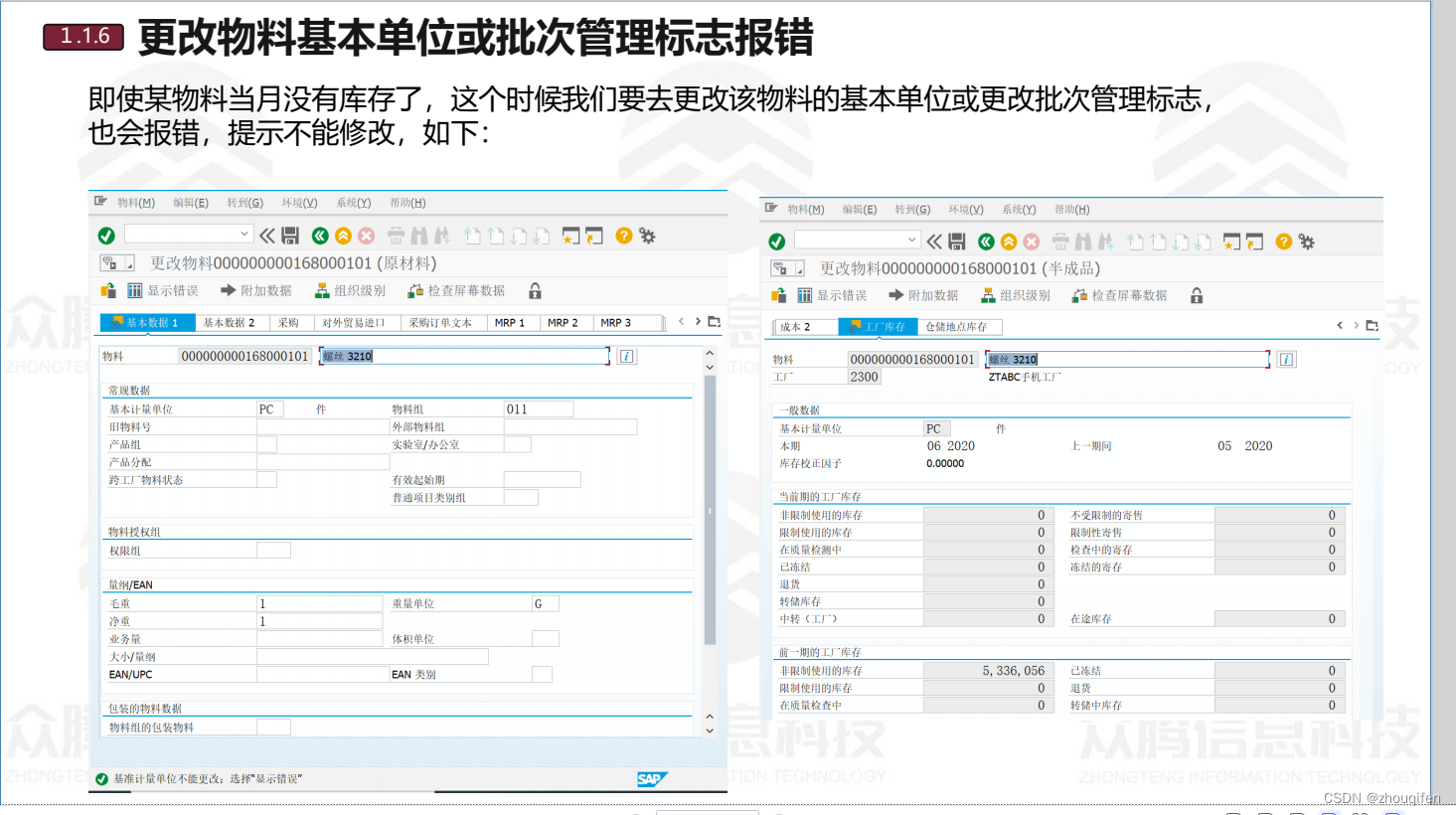Open command field dropdown in right window
Screen dimensions: 1456x815
912,240
